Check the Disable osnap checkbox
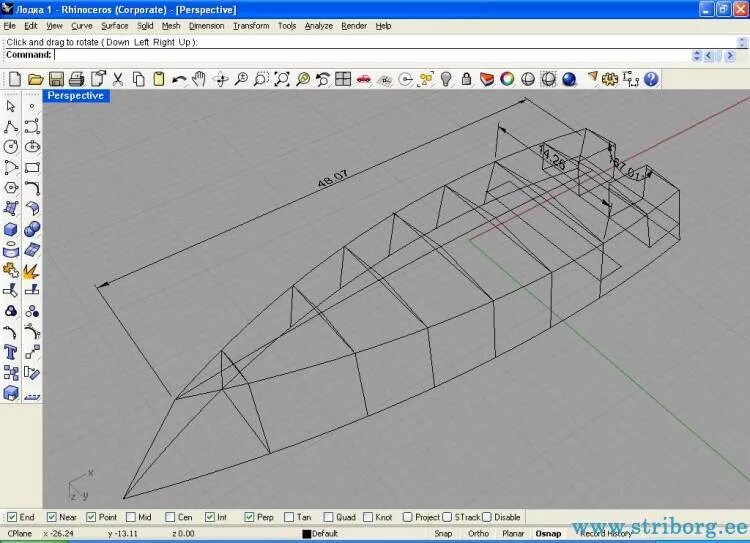This screenshot has width=750, height=543. (x=486, y=517)
